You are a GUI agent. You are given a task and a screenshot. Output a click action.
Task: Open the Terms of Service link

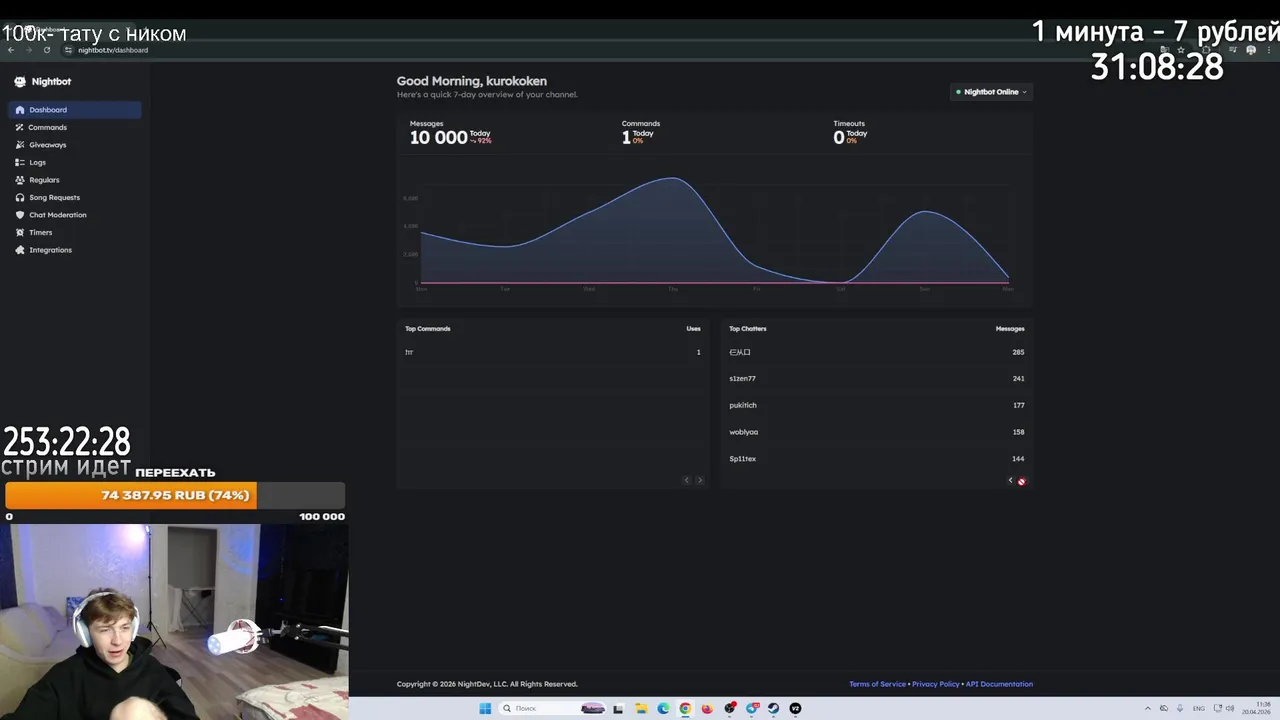[877, 684]
